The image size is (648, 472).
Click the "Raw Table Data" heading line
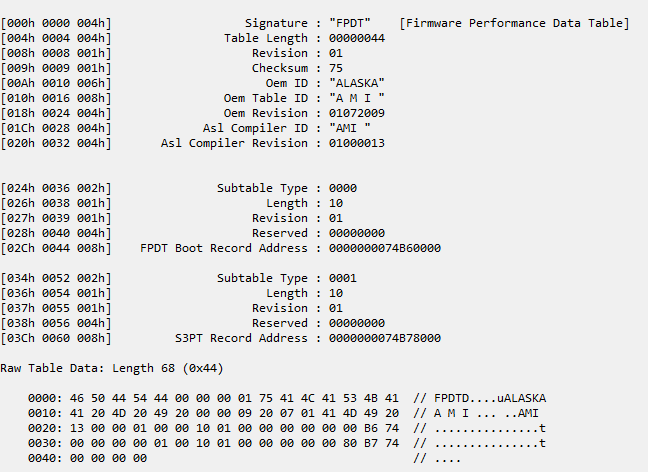pyautogui.click(x=112, y=368)
